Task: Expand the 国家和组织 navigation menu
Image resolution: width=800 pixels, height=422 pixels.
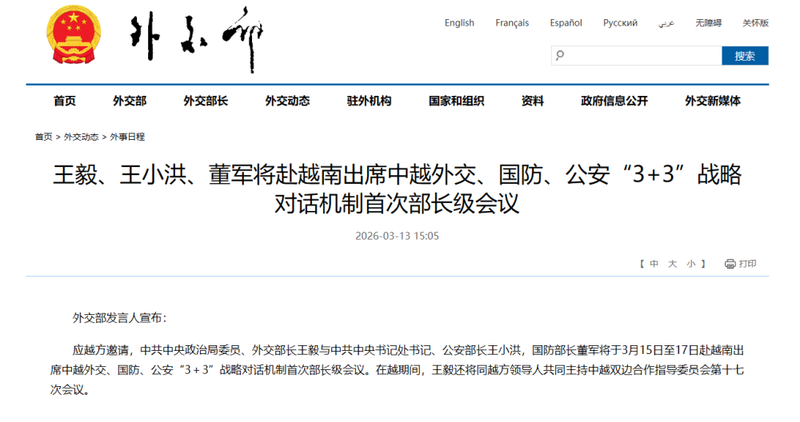Action: click(x=456, y=101)
